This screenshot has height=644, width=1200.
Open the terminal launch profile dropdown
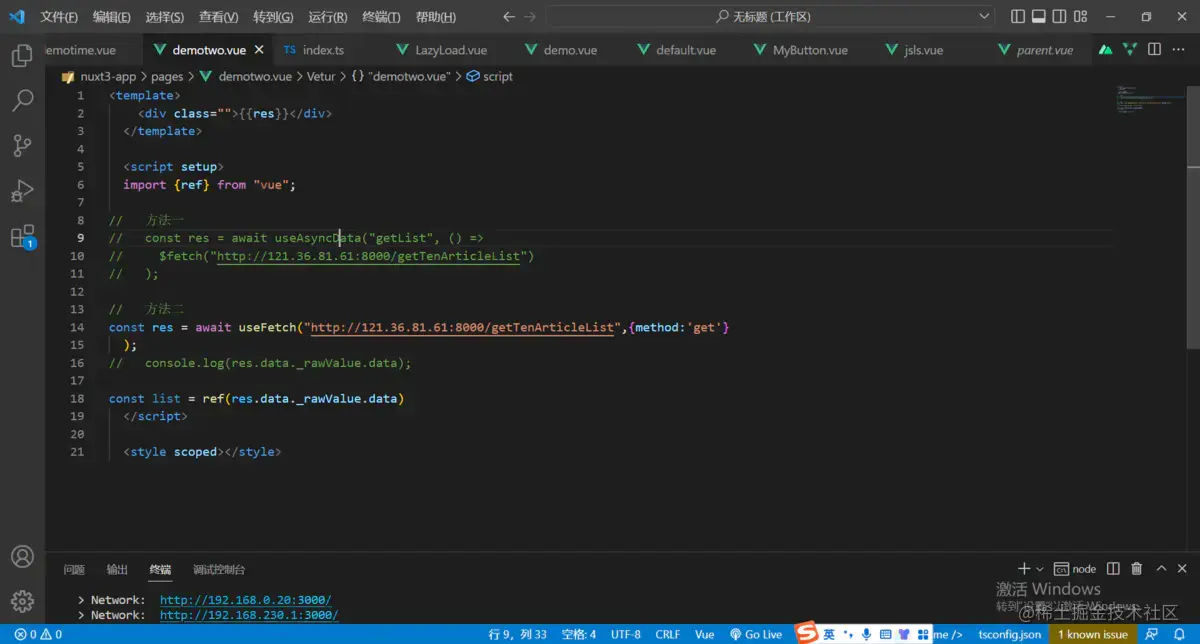[1040, 569]
